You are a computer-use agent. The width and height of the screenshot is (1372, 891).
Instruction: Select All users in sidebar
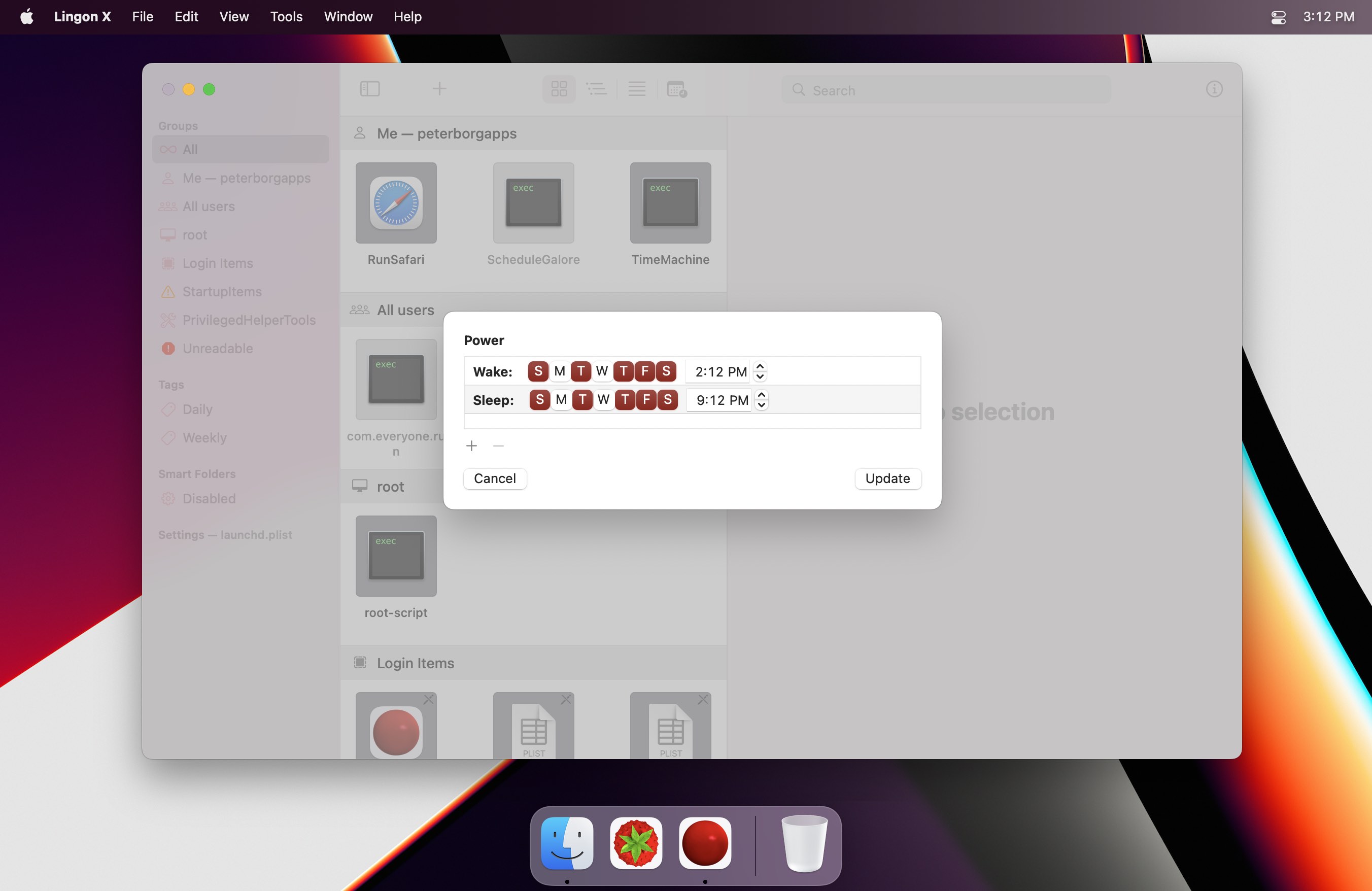coord(241,207)
